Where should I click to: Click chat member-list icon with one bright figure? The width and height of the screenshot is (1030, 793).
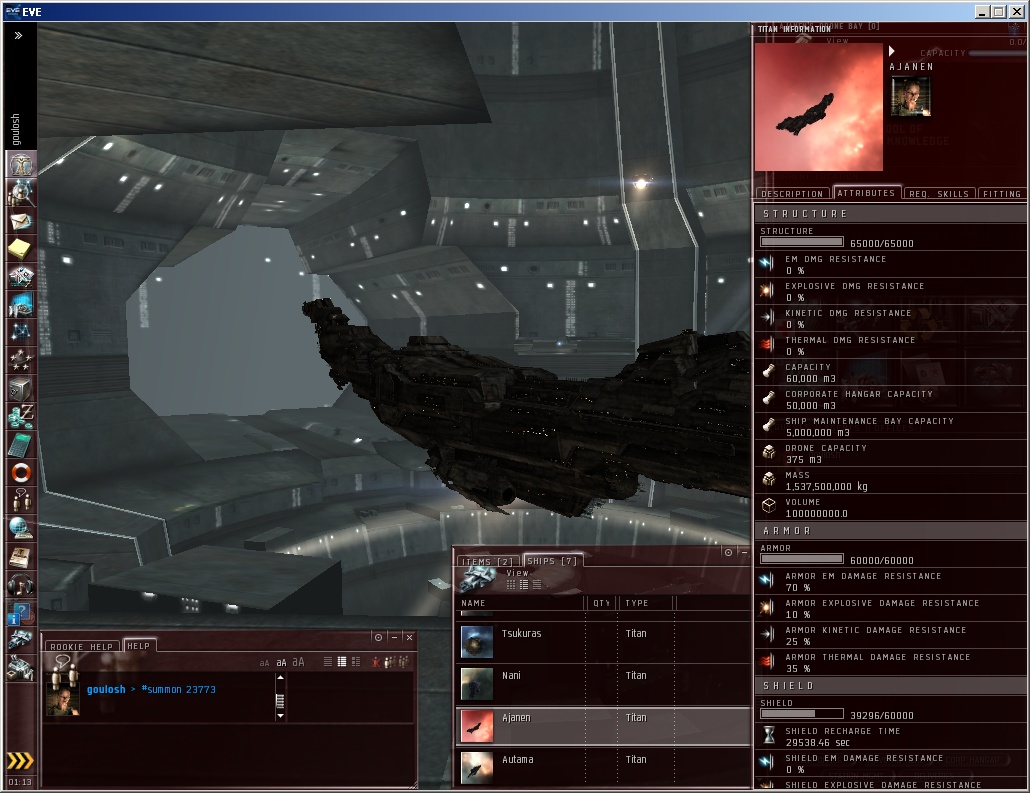(x=390, y=662)
